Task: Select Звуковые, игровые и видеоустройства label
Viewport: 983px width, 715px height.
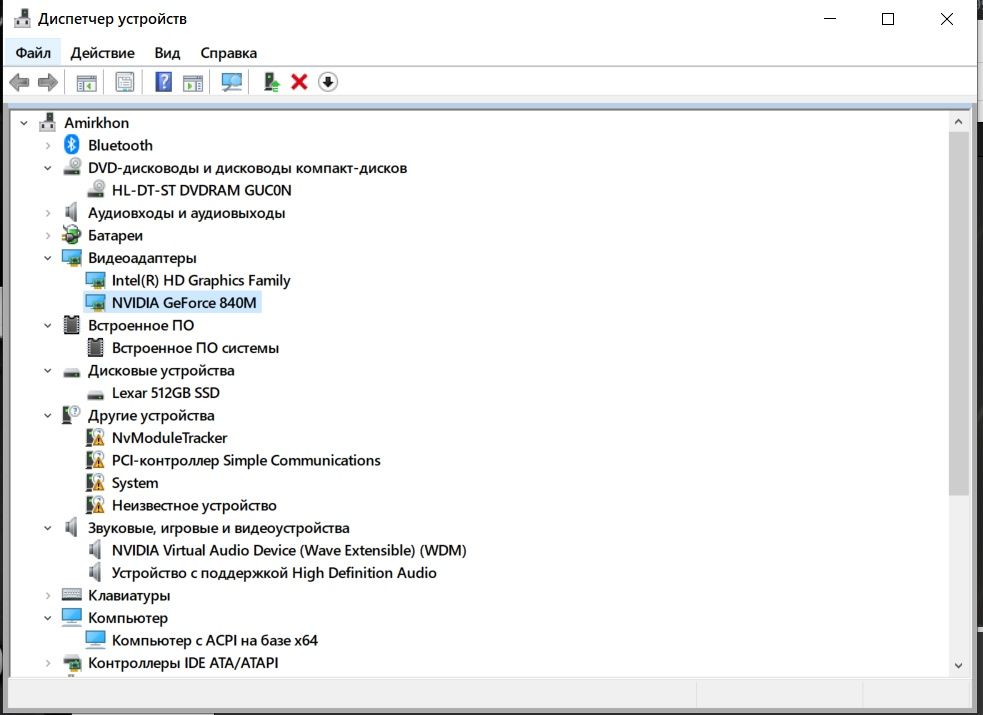Action: 219,528
